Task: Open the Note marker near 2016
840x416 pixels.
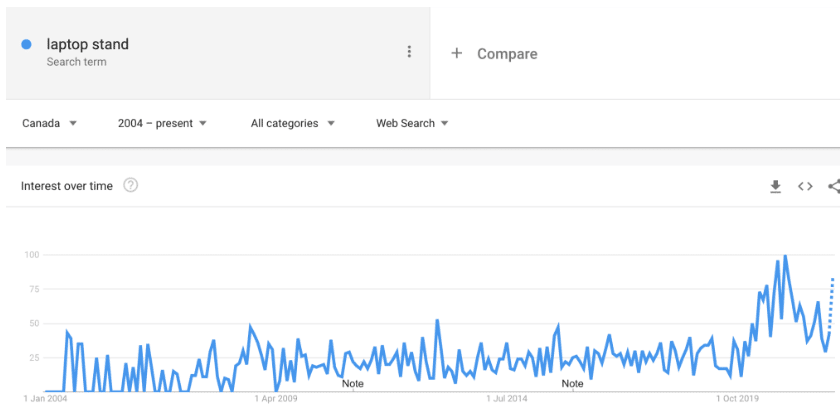Action: (572, 384)
